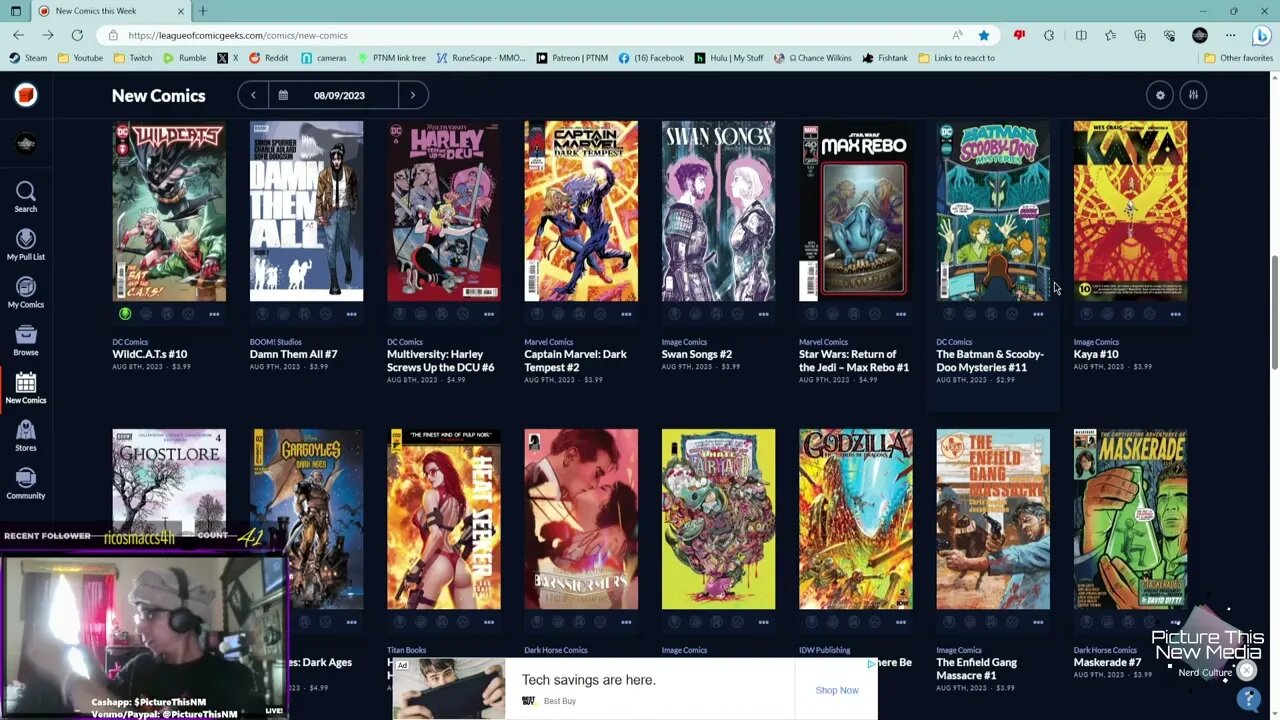Open Star Wars Max Rebo cover thumbnail

[855, 211]
